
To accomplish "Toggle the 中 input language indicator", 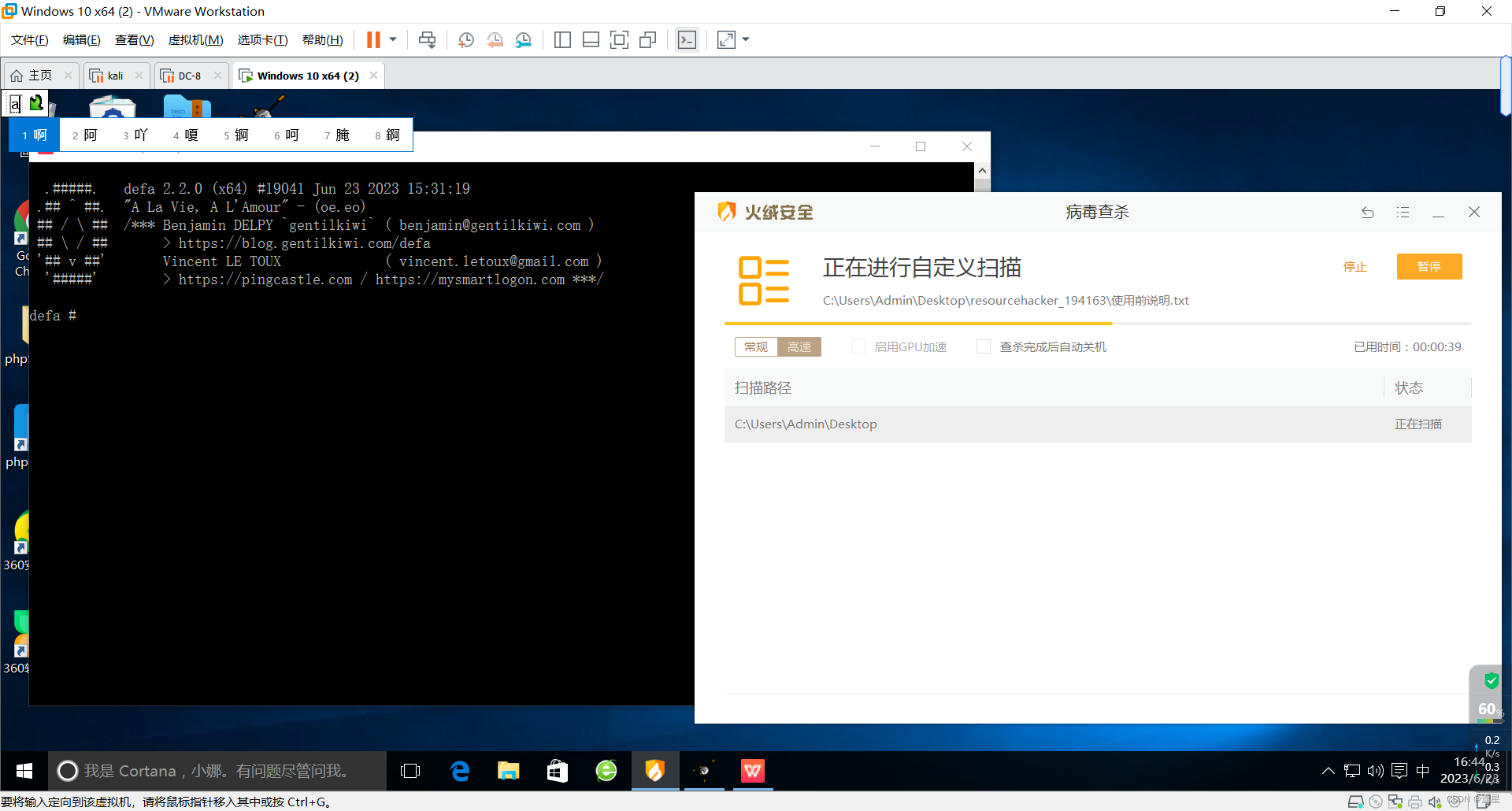I will pos(1422,771).
